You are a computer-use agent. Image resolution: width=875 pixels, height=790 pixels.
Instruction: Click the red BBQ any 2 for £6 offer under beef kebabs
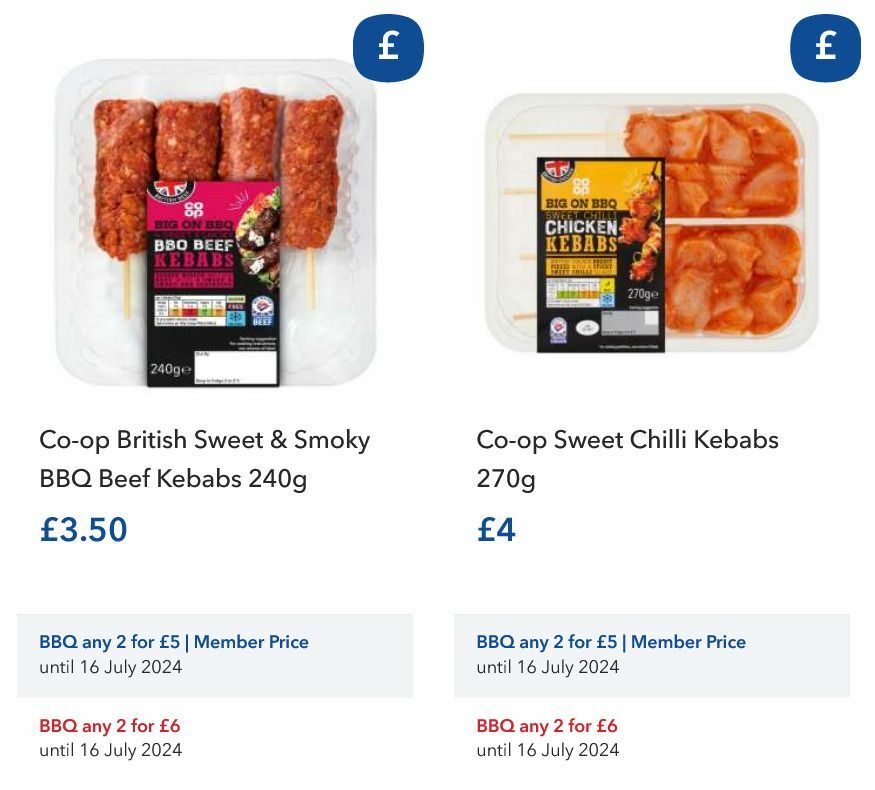pyautogui.click(x=110, y=726)
